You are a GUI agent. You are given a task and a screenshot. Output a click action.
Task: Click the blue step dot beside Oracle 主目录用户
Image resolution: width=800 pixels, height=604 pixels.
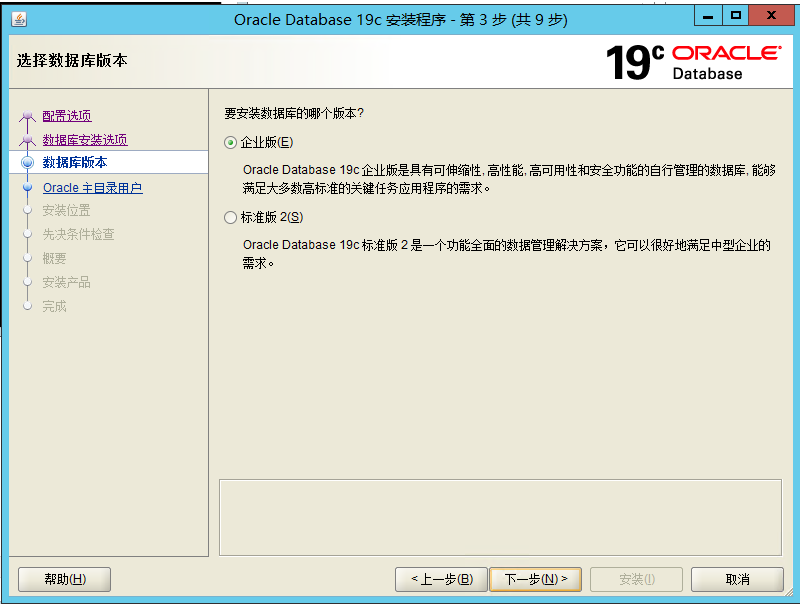pyautogui.click(x=28, y=186)
